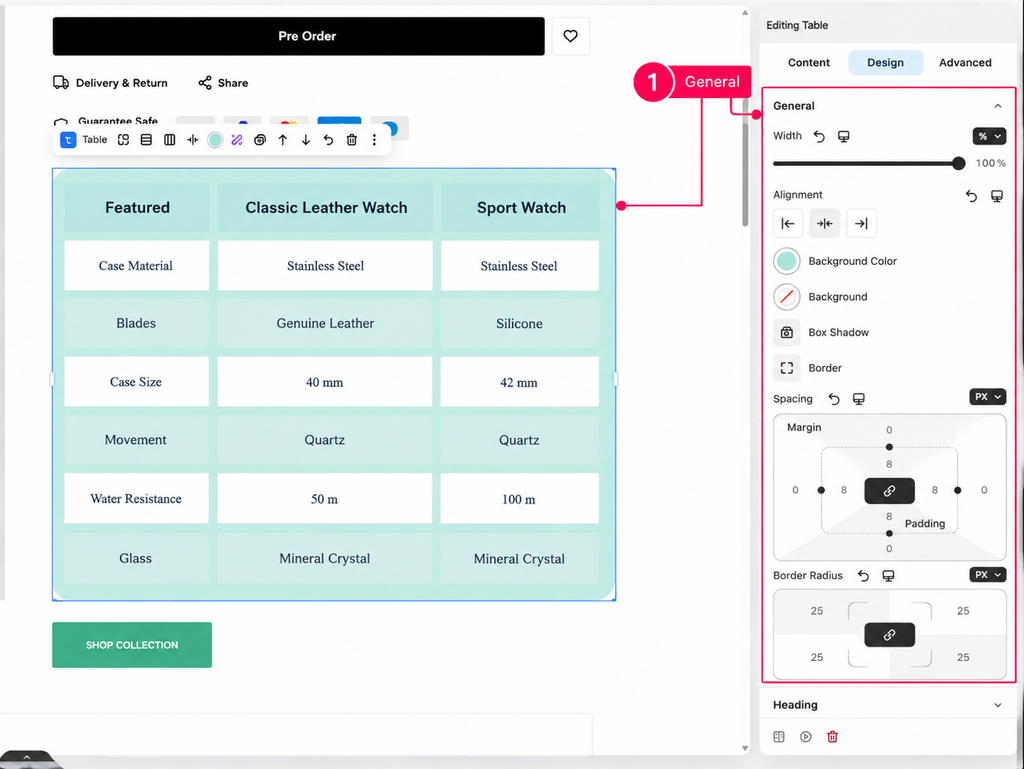
Task: Collapse the General section chevron
Action: (x=998, y=106)
